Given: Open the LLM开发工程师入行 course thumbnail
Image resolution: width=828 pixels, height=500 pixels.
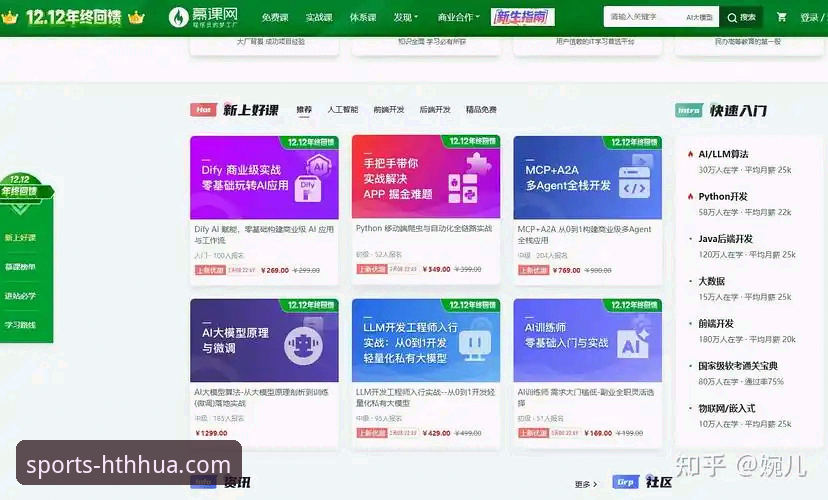Looking at the screenshot, I should tap(426, 341).
